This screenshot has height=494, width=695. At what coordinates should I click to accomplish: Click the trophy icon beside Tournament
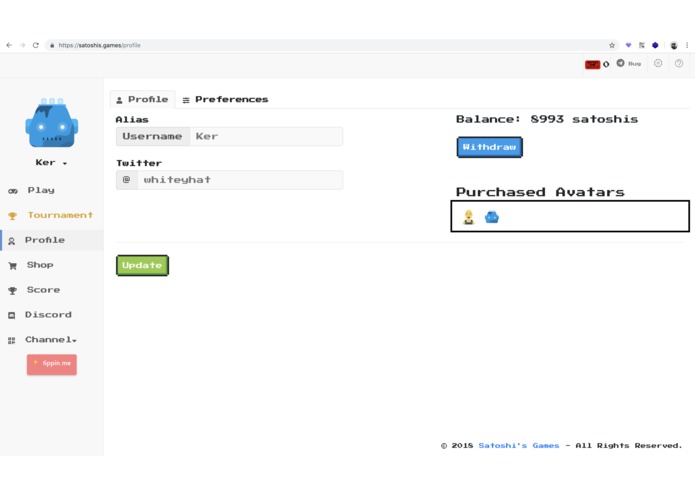click(12, 216)
